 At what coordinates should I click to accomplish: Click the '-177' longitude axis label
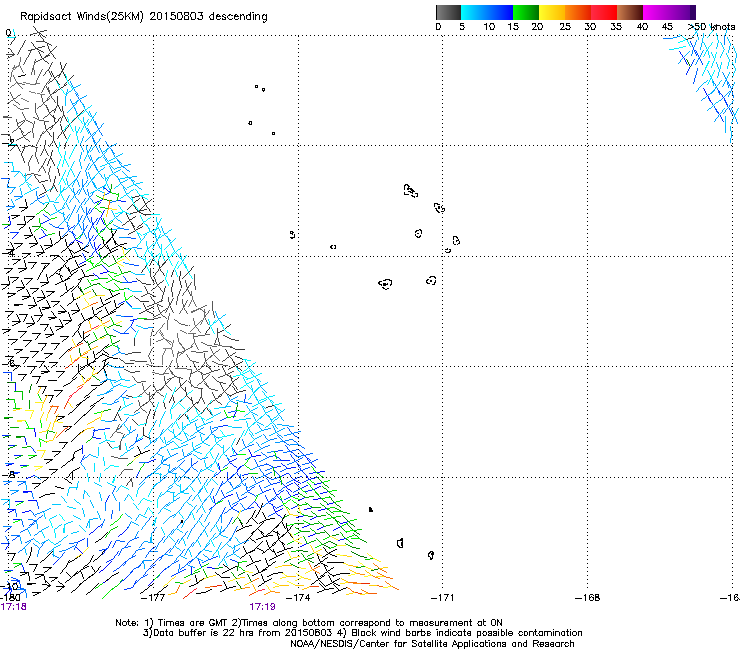pyautogui.click(x=153, y=598)
